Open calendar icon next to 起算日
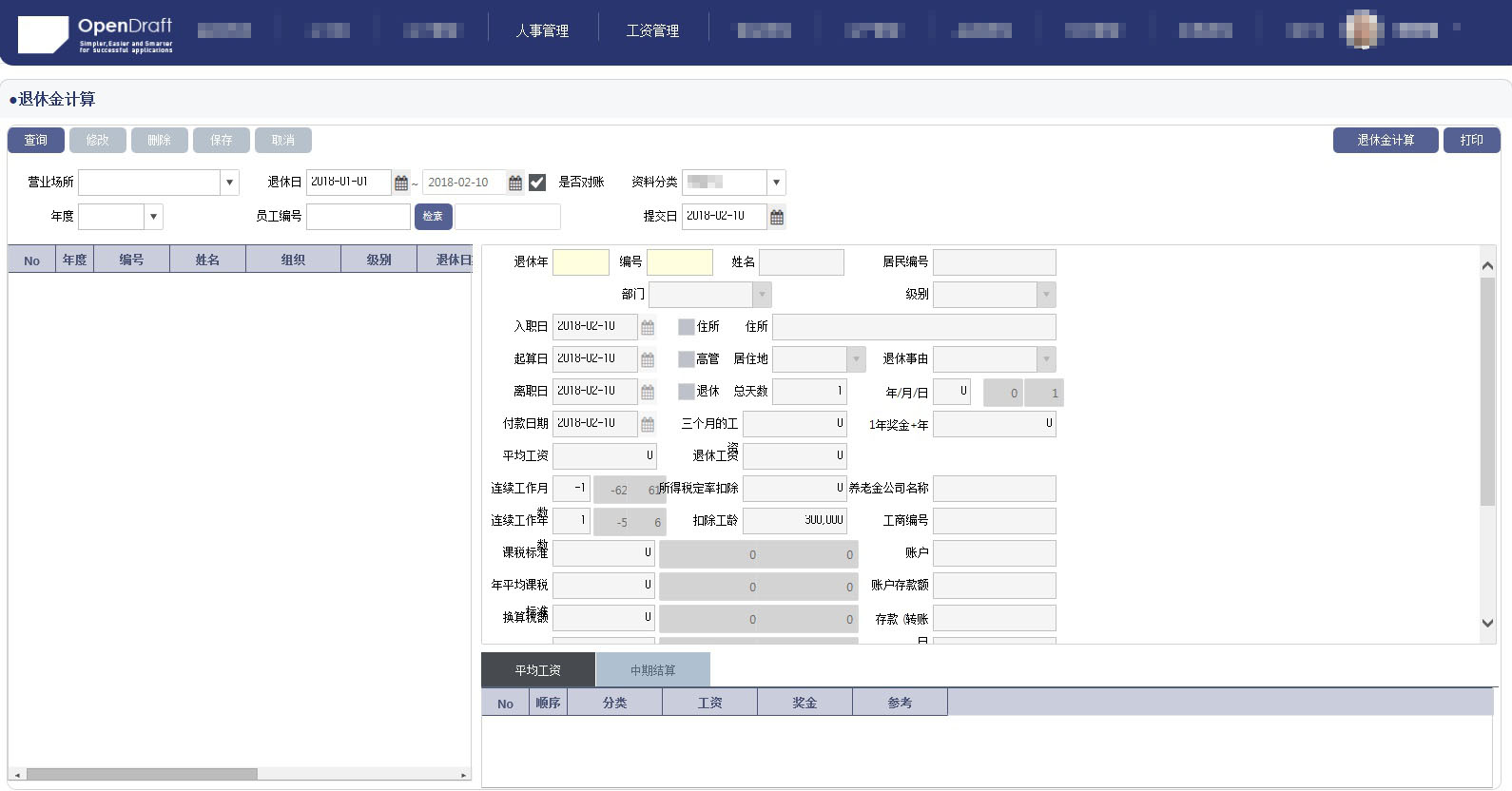1512x791 pixels. 648,360
